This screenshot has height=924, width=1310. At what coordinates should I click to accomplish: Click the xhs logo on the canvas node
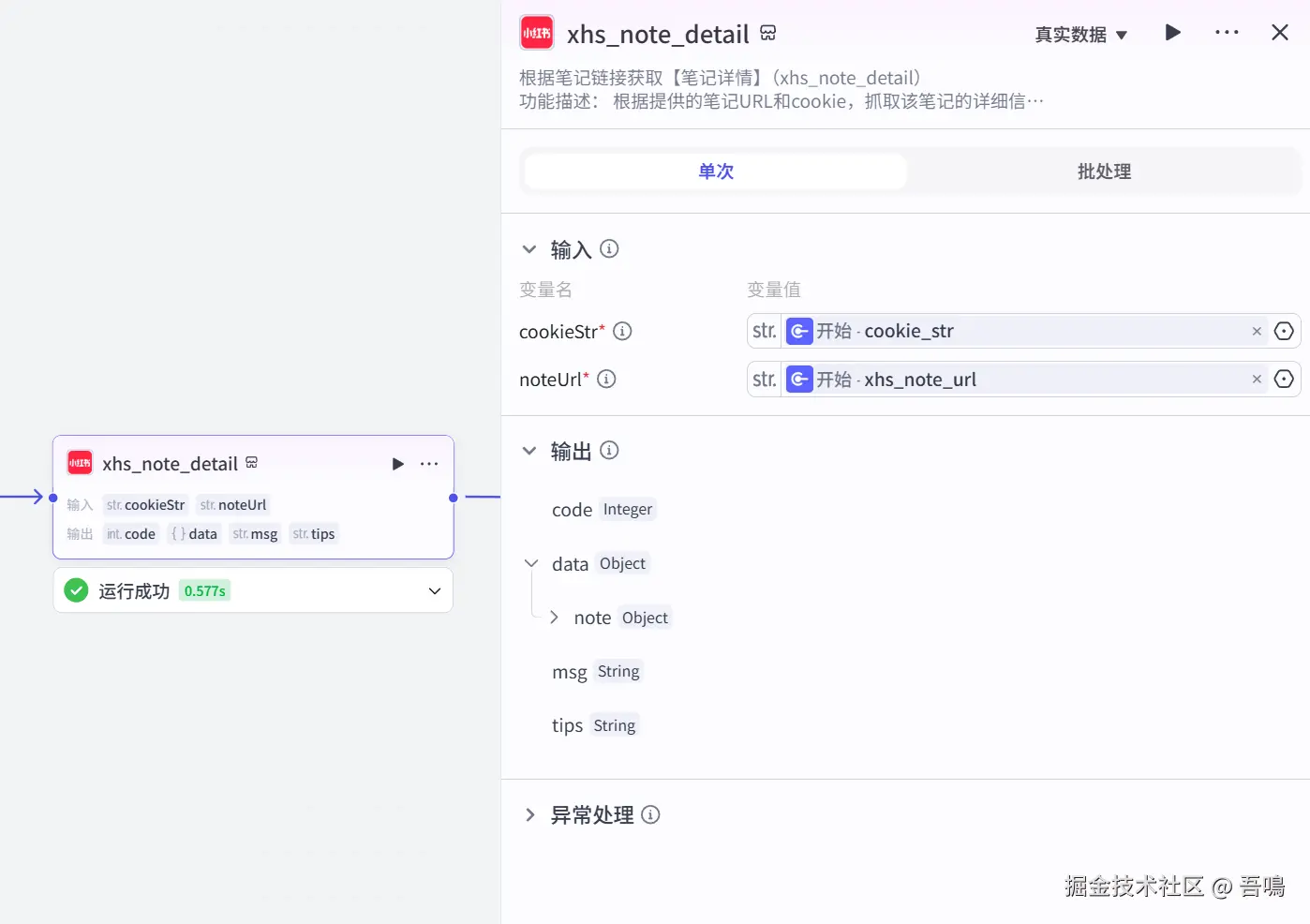[80, 463]
